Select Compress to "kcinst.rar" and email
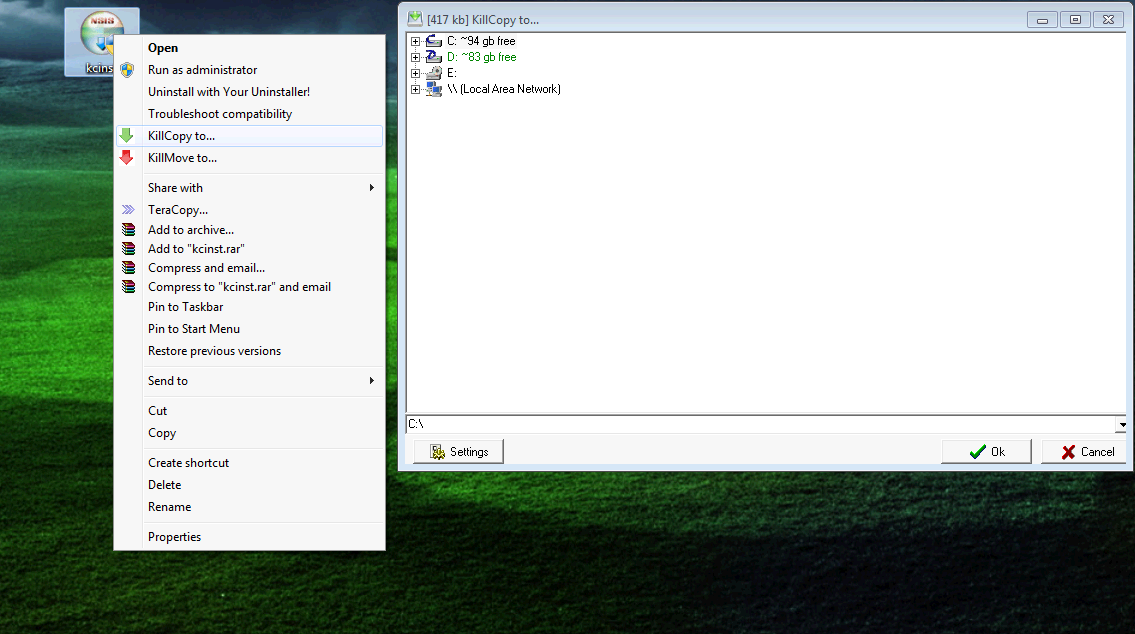Image resolution: width=1135 pixels, height=634 pixels. (x=250, y=287)
